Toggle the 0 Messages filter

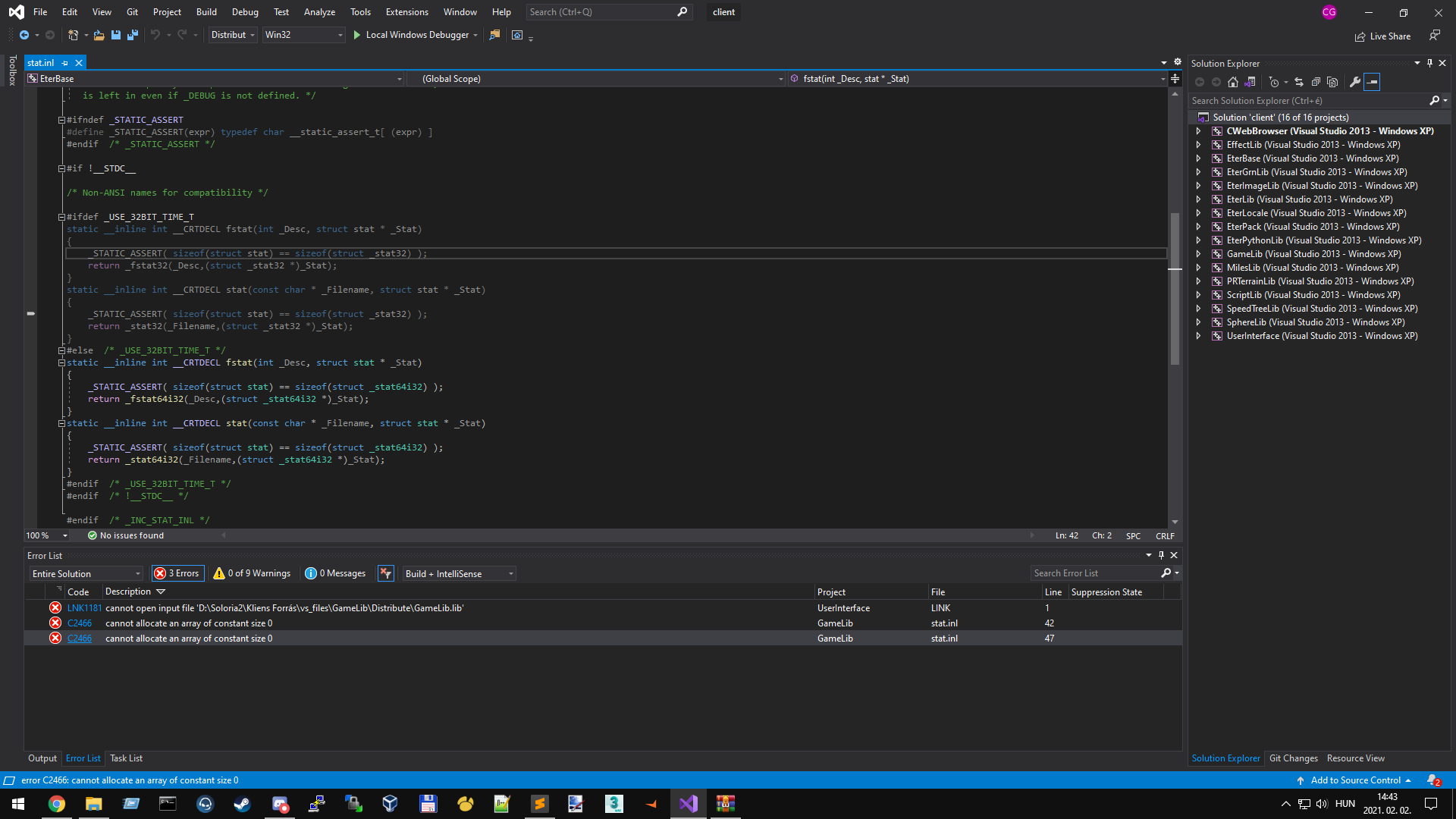334,573
